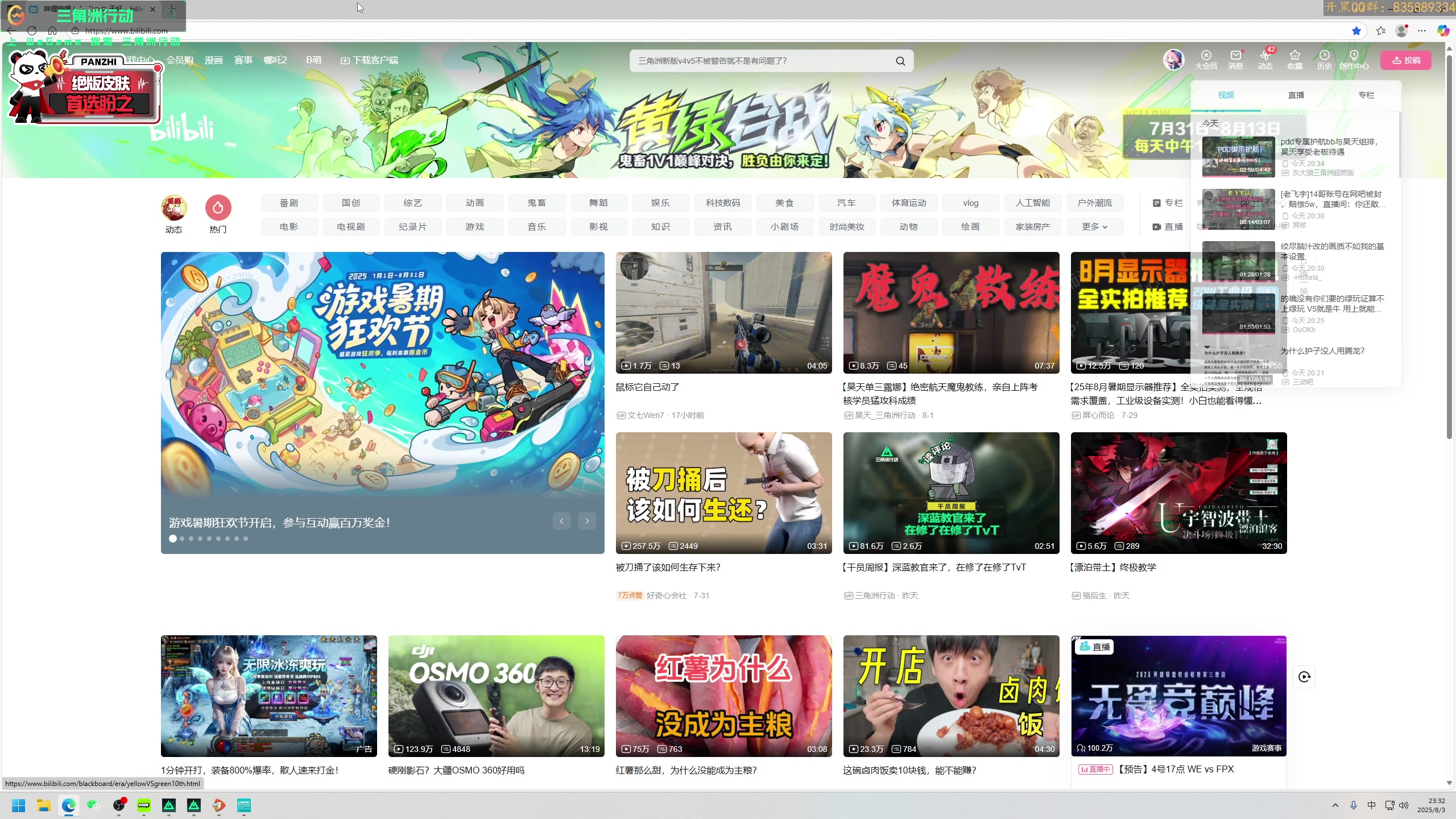Click the search magnifier icon in the search box
This screenshot has height=819, width=1456.
[x=900, y=61]
